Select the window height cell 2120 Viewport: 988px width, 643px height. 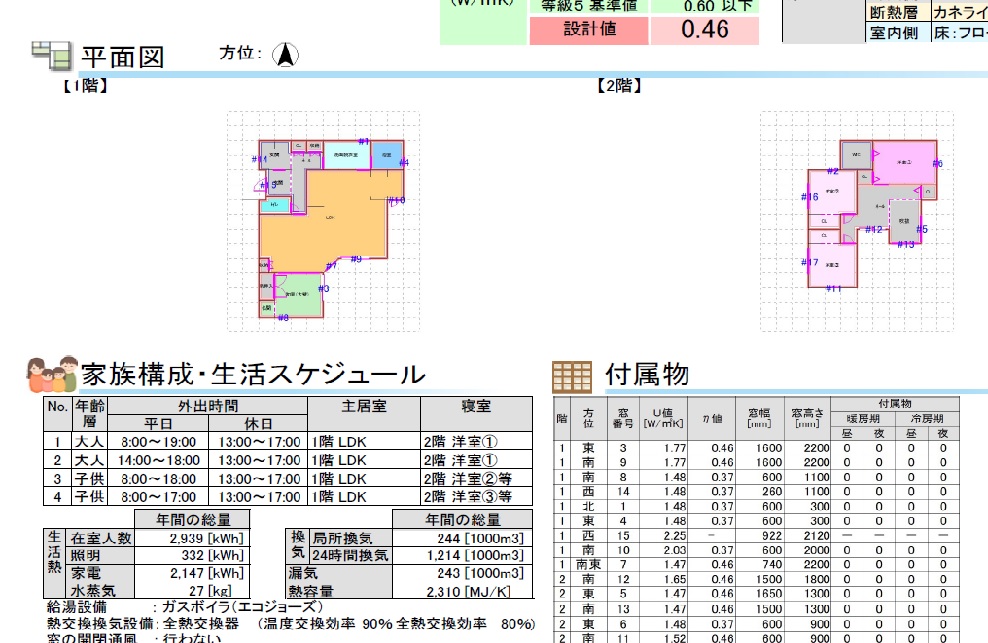click(807, 535)
